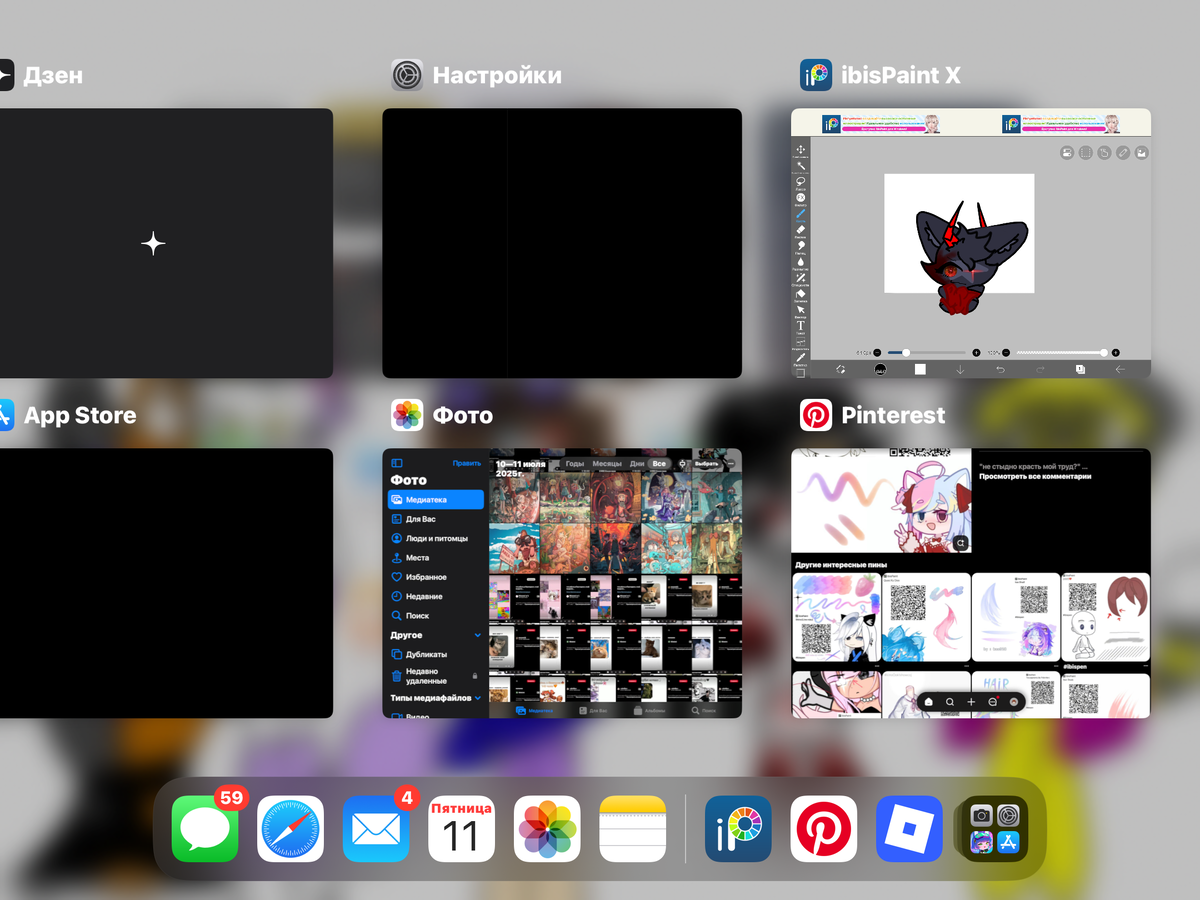Open the Notes app in the dock
Screen dimensions: 1200x900
coord(633,829)
